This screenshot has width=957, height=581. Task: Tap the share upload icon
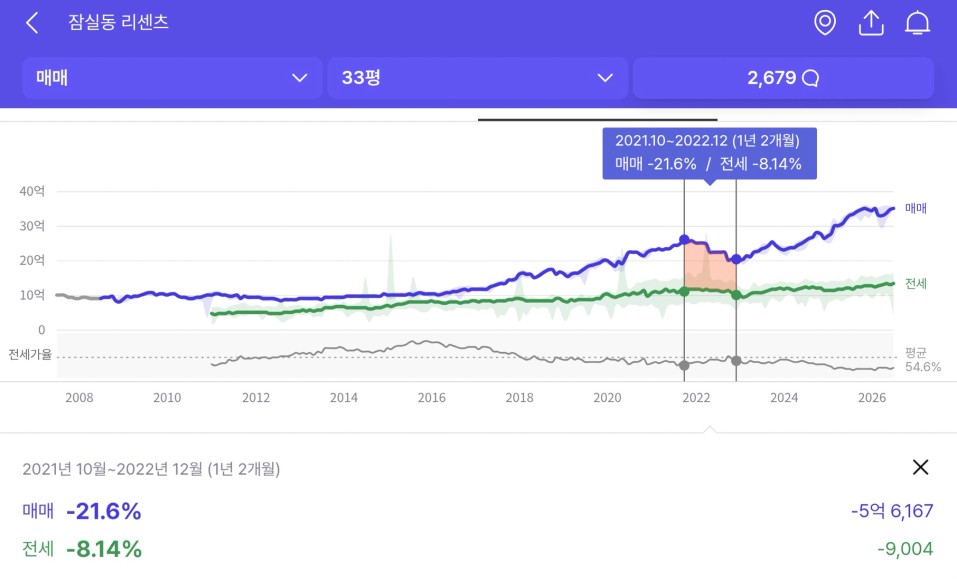(871, 23)
